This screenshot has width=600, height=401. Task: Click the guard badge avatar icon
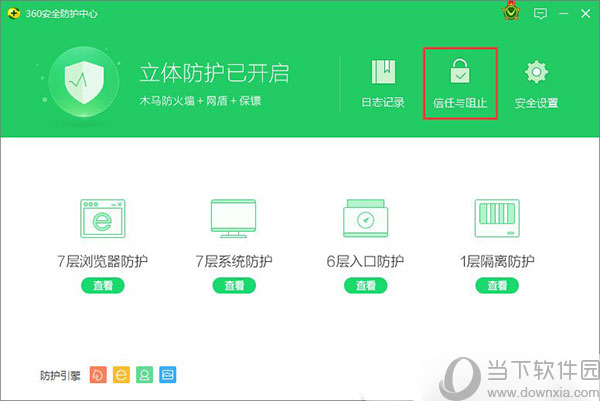511,12
